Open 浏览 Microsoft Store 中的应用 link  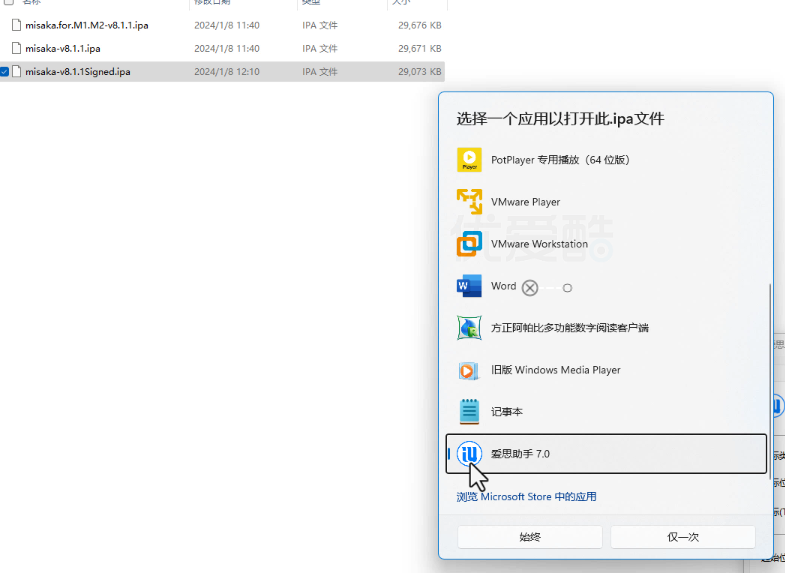[x=526, y=496]
